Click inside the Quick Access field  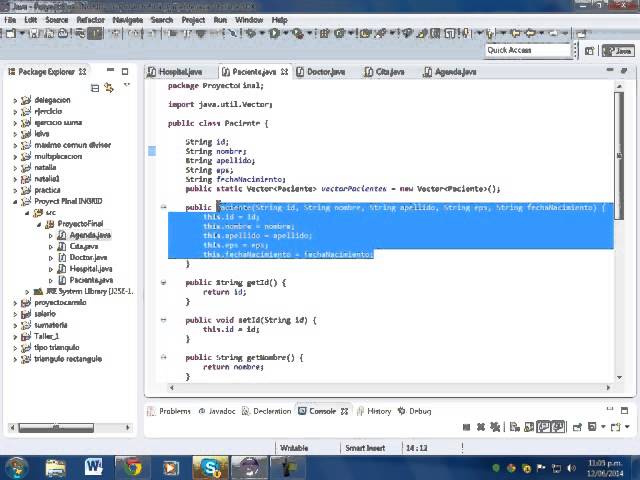click(x=528, y=50)
